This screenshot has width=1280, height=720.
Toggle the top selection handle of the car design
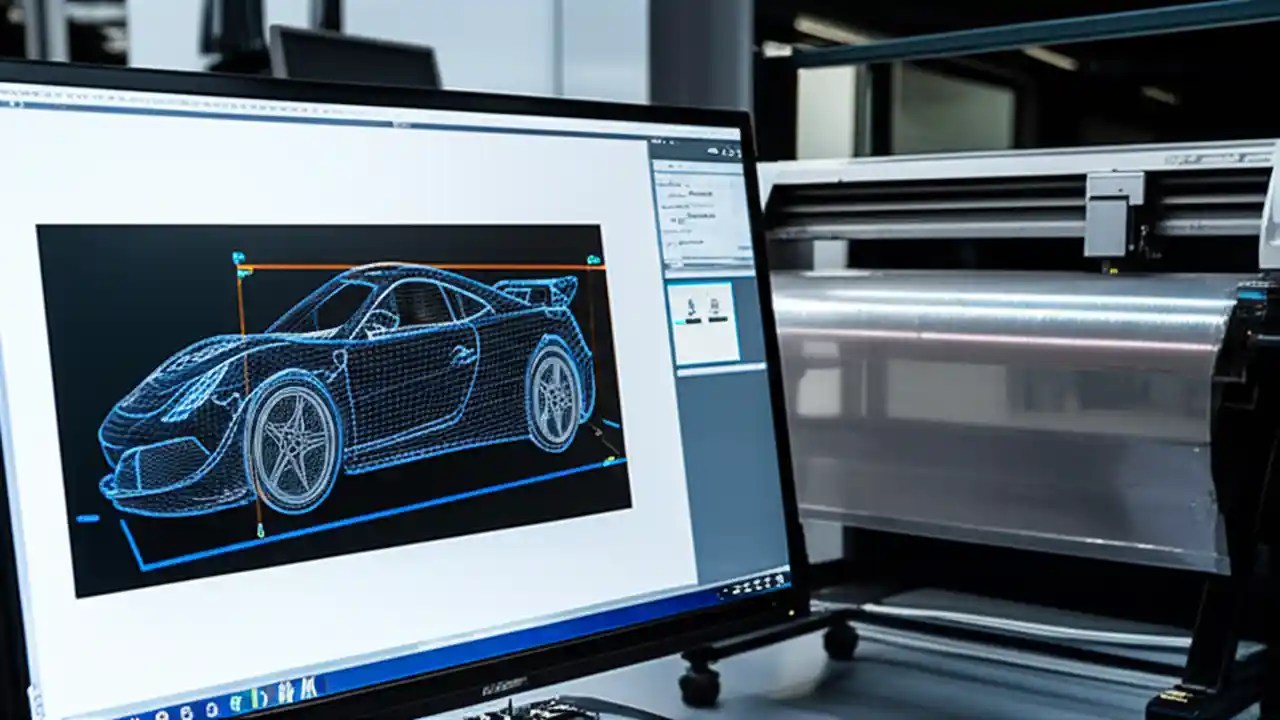click(x=237, y=256)
